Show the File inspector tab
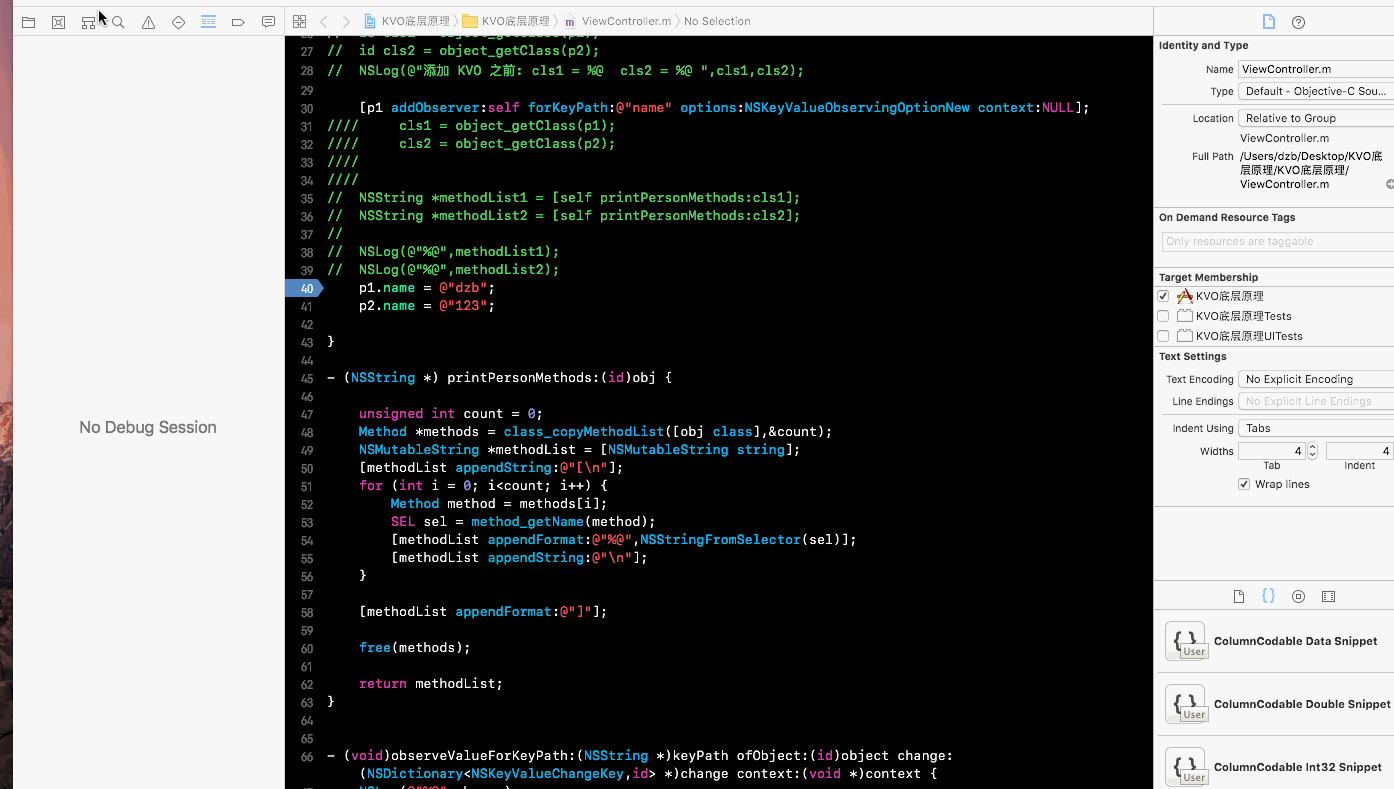This screenshot has width=1394, height=789. coord(1268,22)
